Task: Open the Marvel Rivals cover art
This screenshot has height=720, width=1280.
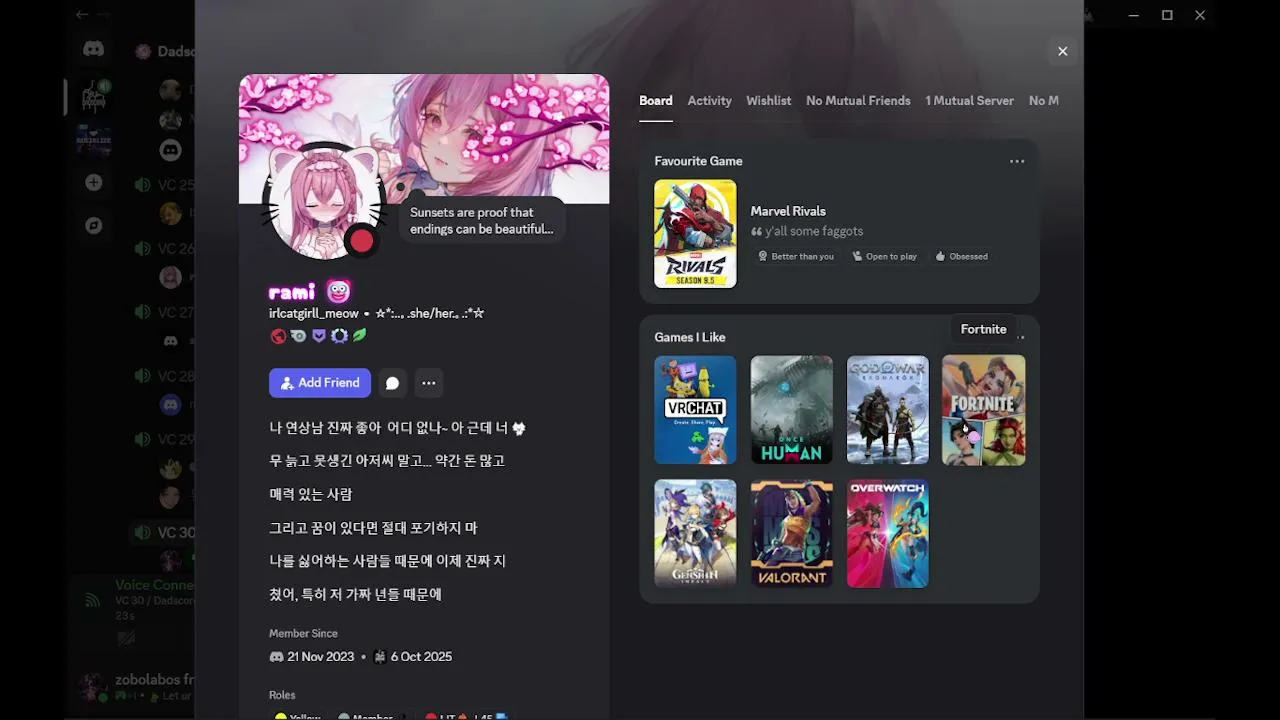Action: point(695,234)
